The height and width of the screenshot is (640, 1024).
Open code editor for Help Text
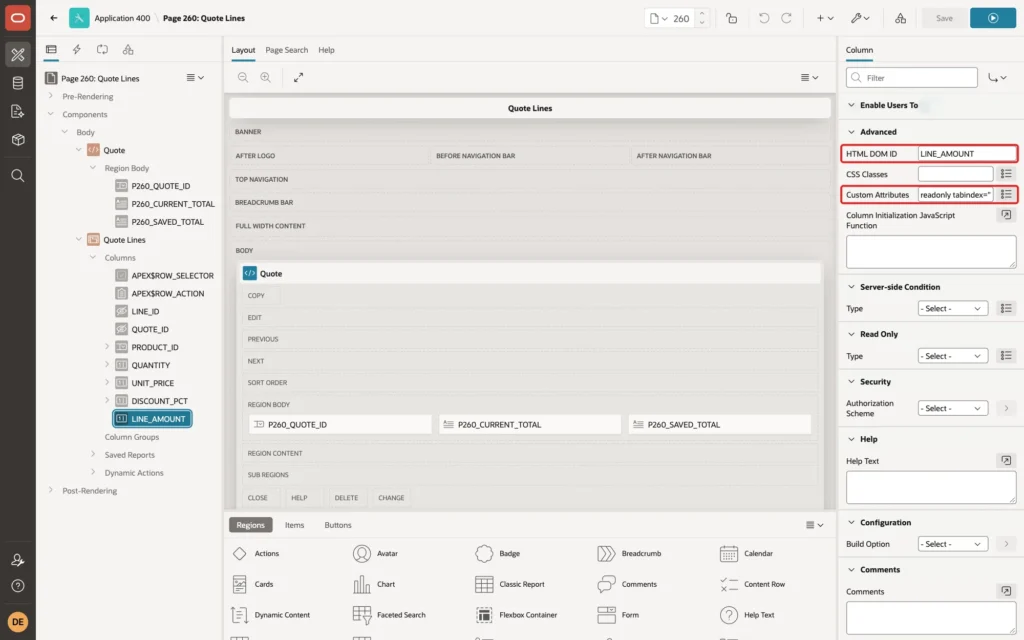[x=1006, y=460]
